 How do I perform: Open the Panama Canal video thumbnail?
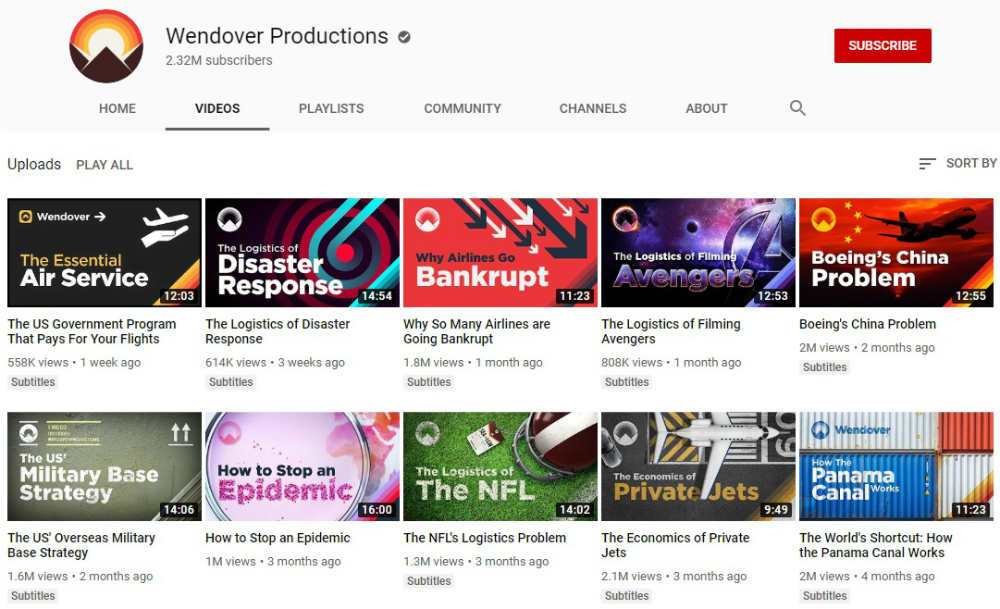896,466
